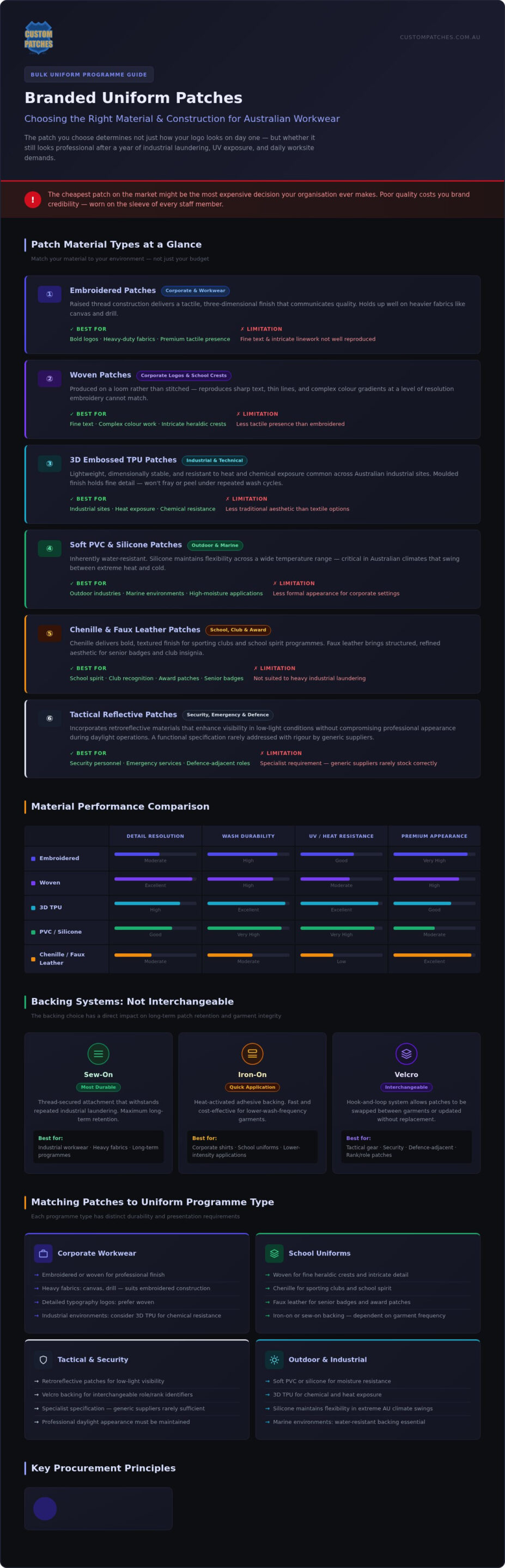Click the Wash Durability column header

click(x=248, y=836)
